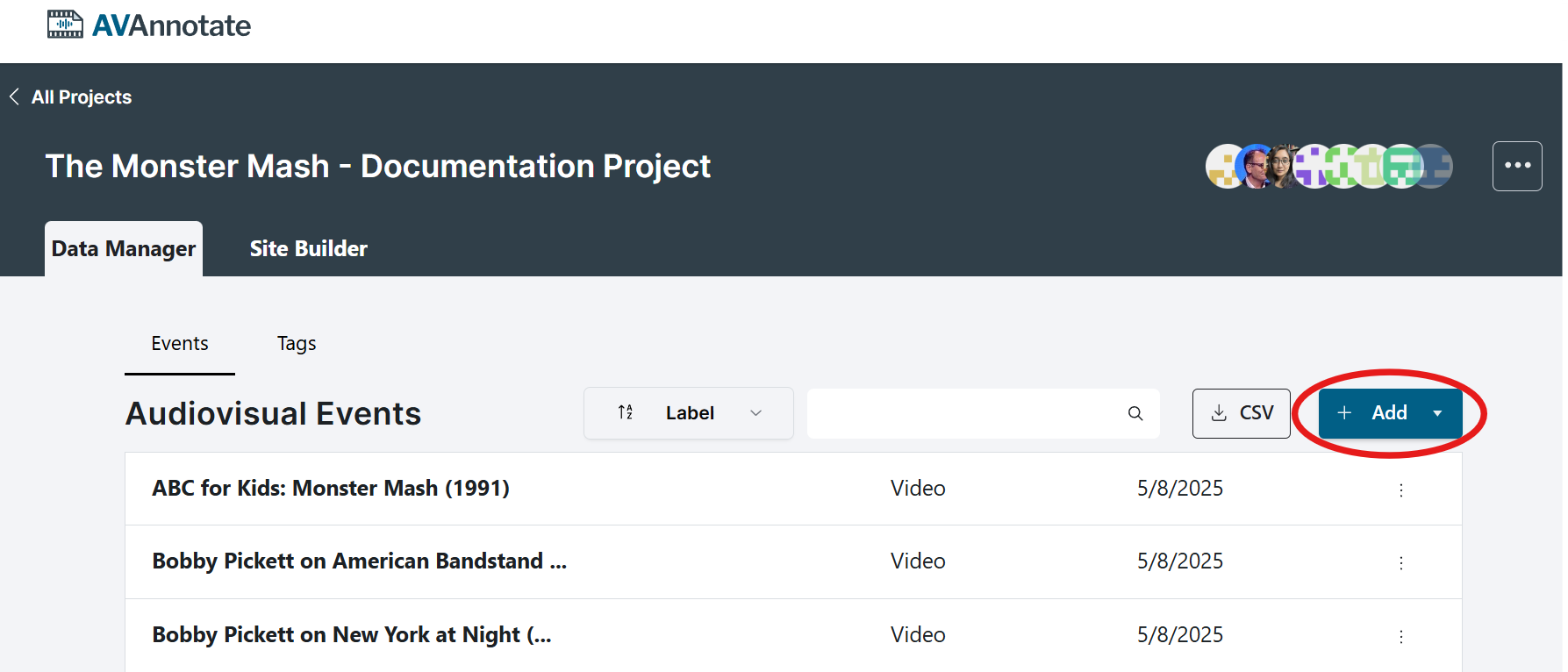
Task: Focus the events search field
Action: pos(983,413)
